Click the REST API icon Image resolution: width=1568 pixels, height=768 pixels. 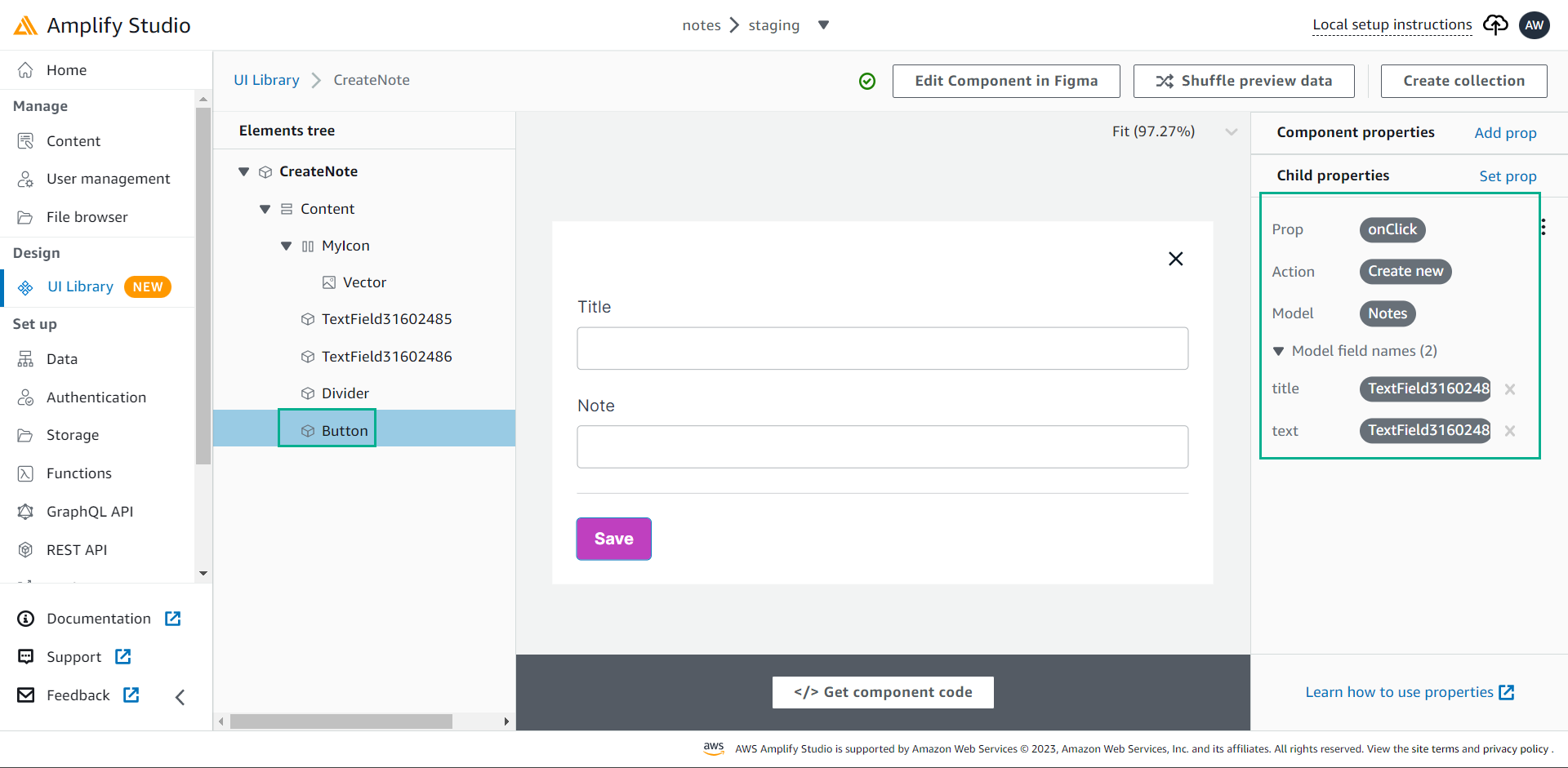tap(25, 550)
